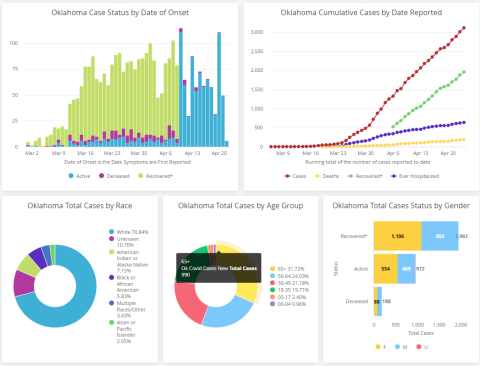This screenshot has height=366, width=480.
Task: Click 36-49 21.18% age legend entry
Action: click(289, 283)
